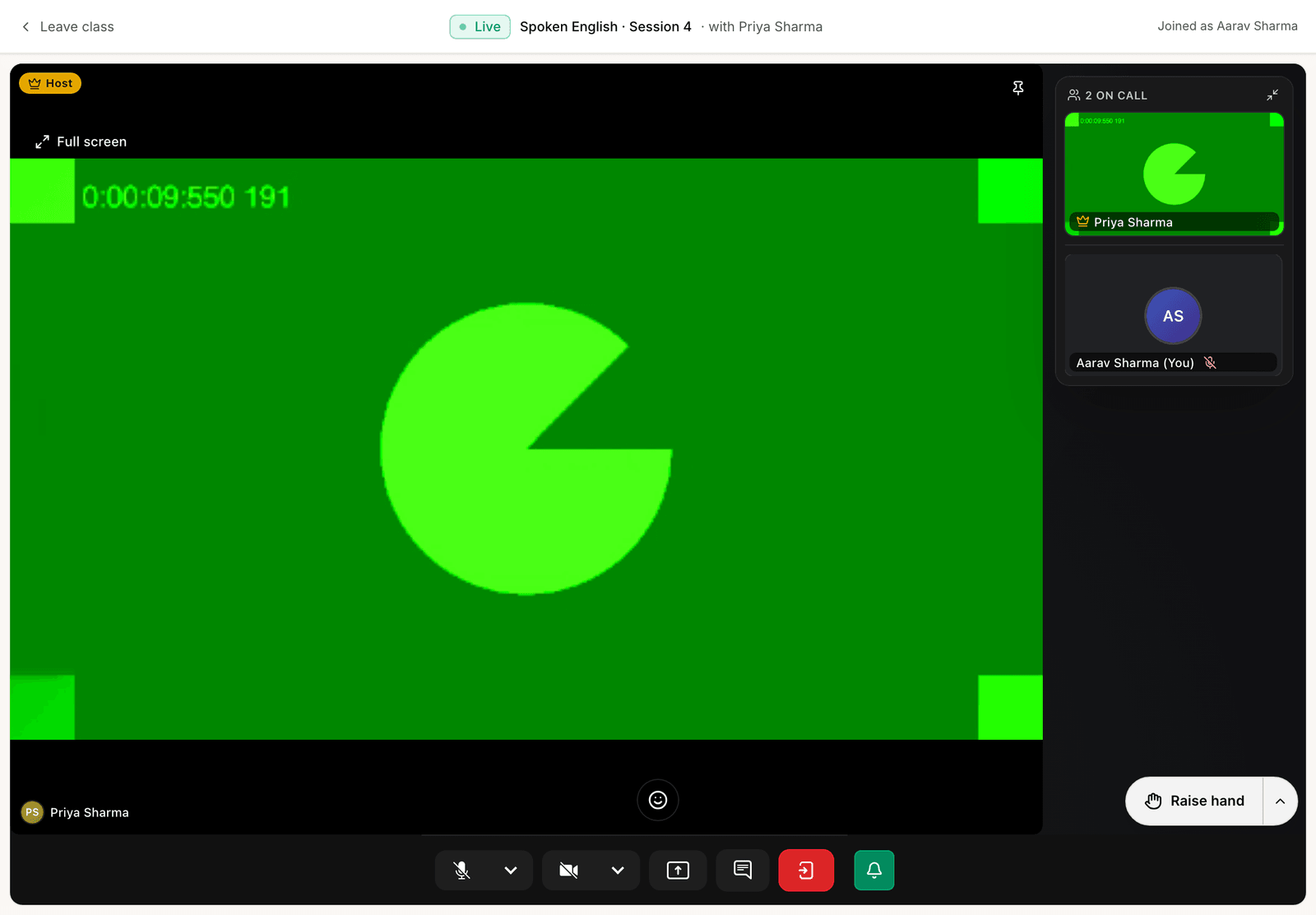This screenshot has height=915, width=1316.
Task: Open emoji reactions smiley button
Action: (x=658, y=800)
